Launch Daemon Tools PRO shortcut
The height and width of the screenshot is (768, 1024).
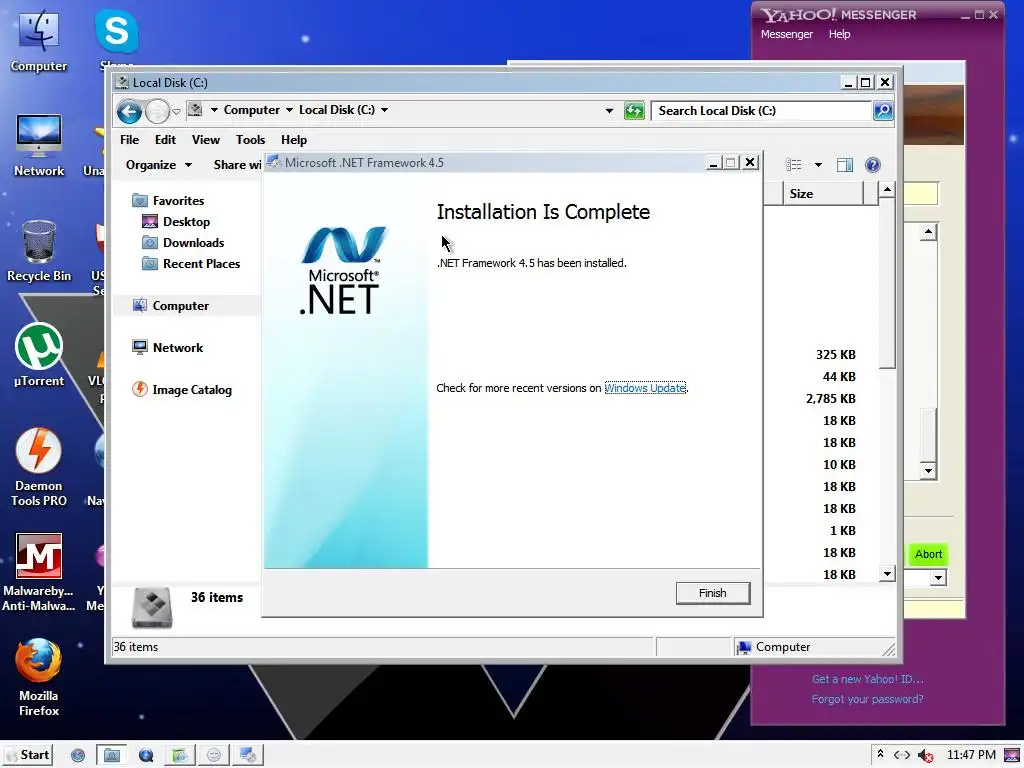tap(39, 468)
